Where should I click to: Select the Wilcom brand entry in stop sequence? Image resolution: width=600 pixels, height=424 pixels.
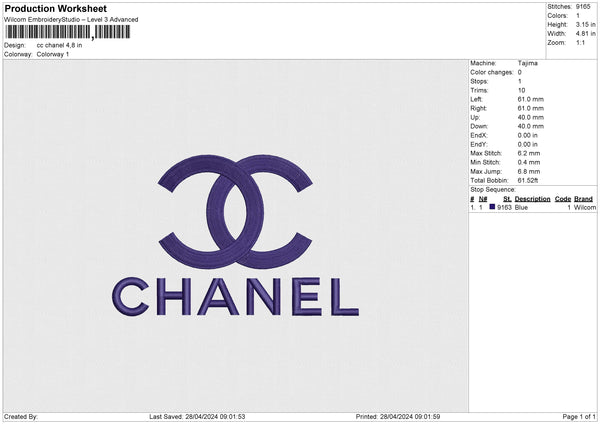coord(585,208)
